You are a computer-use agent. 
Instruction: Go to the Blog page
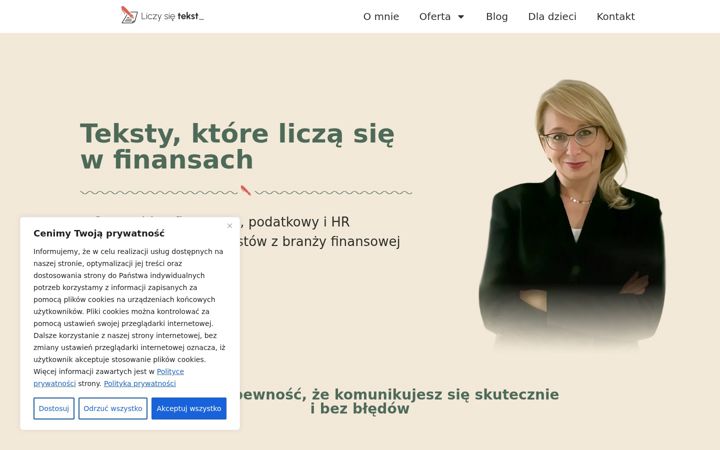pos(496,17)
